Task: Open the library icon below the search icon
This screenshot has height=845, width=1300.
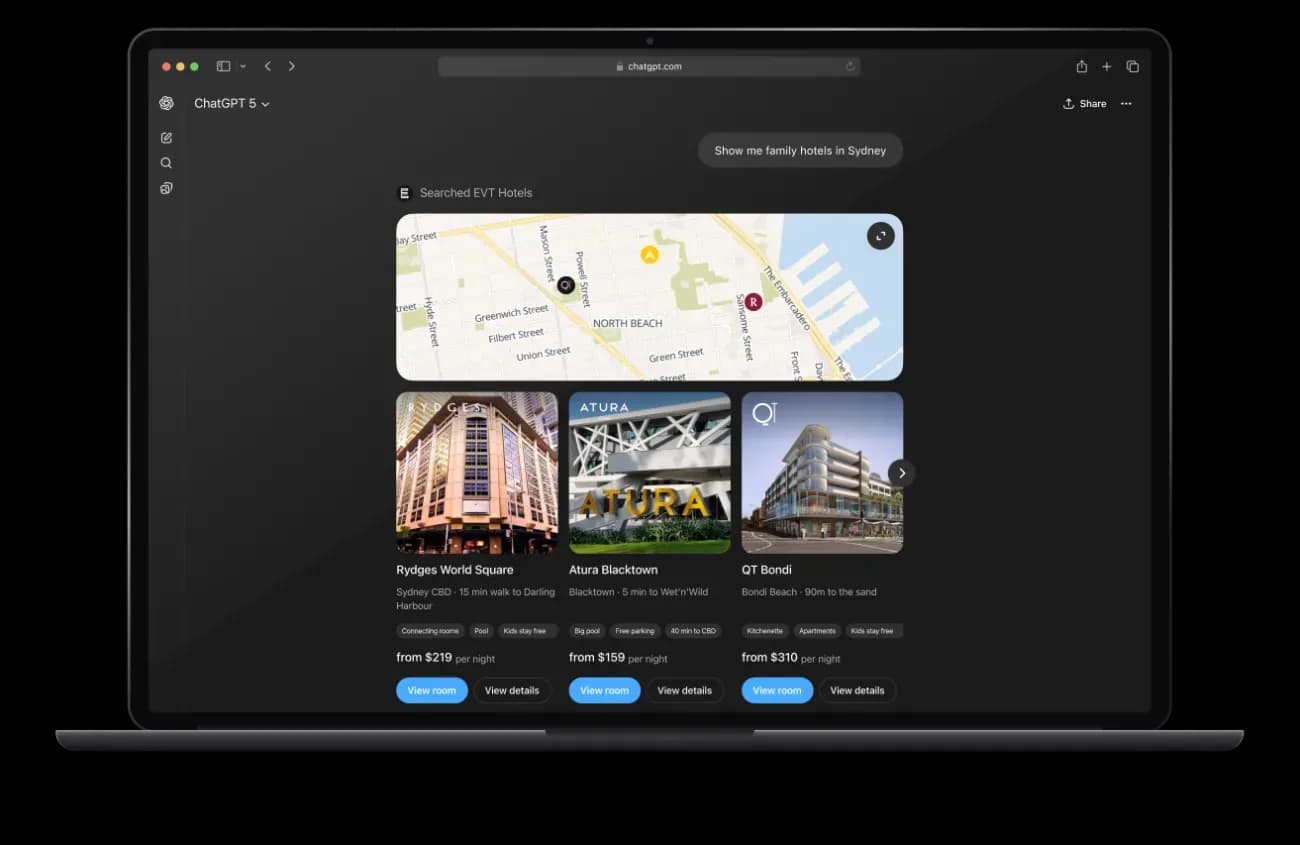Action: 166,188
